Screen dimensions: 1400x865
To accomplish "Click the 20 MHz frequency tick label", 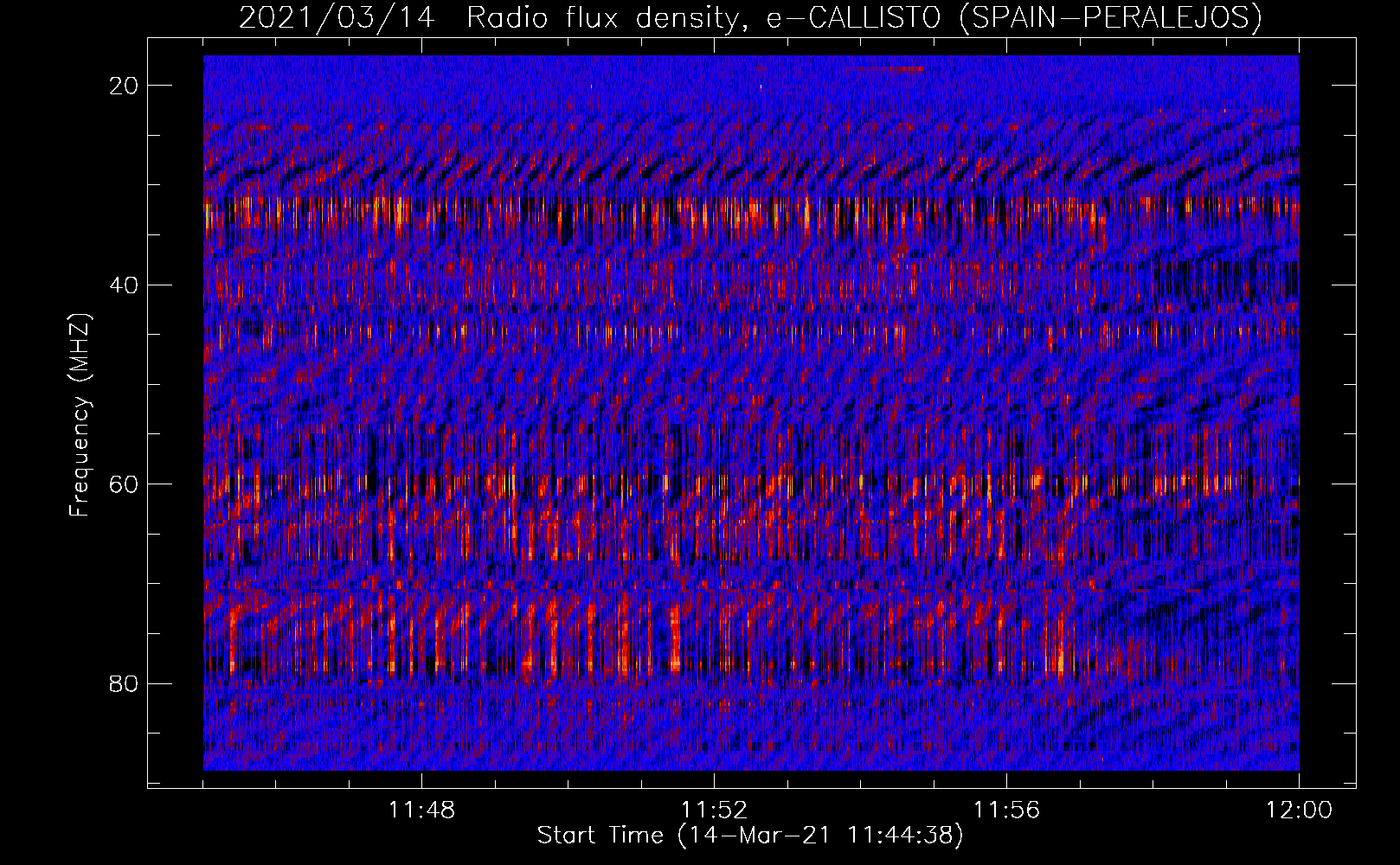I will [125, 86].
